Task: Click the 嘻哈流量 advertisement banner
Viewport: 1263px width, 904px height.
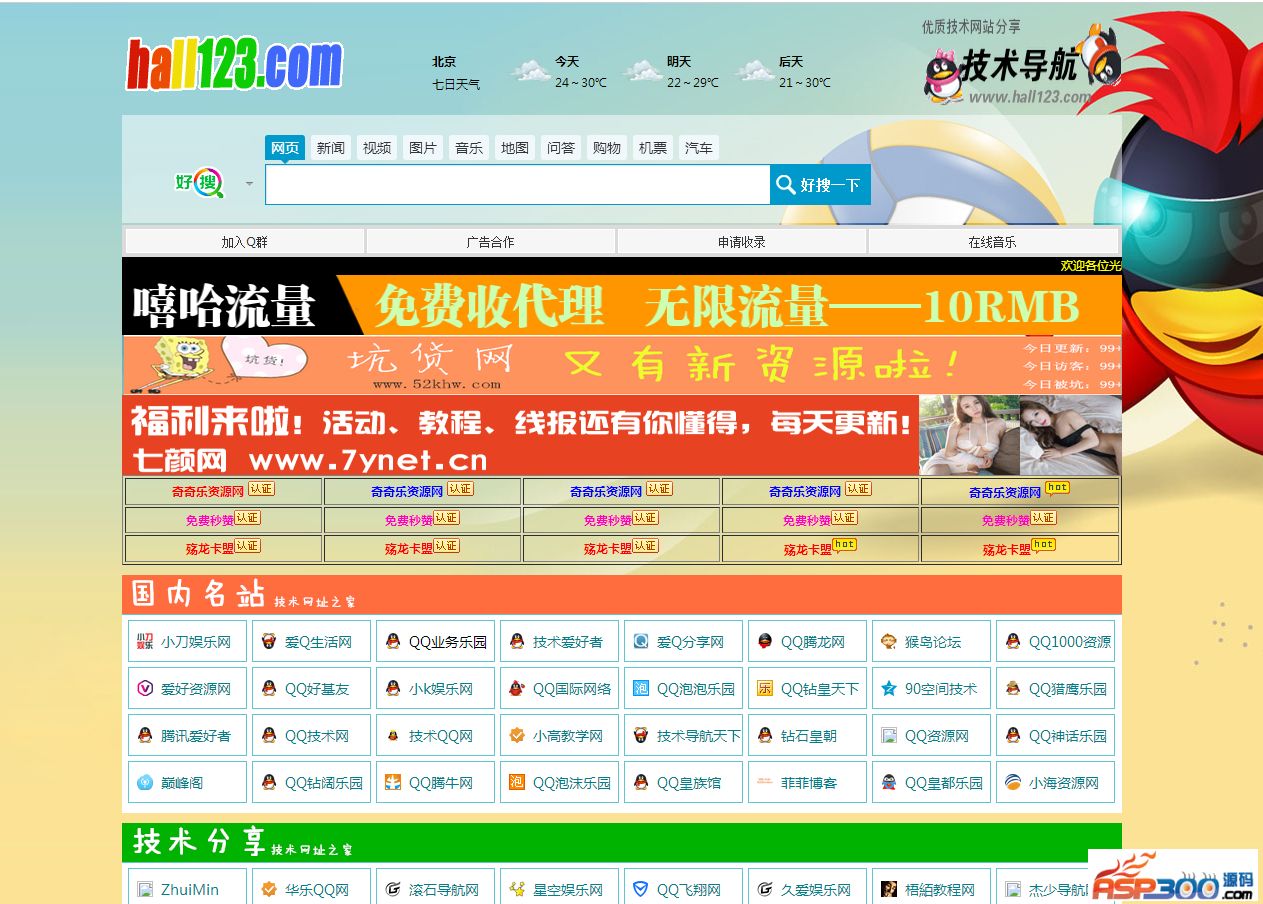Action: (x=622, y=305)
